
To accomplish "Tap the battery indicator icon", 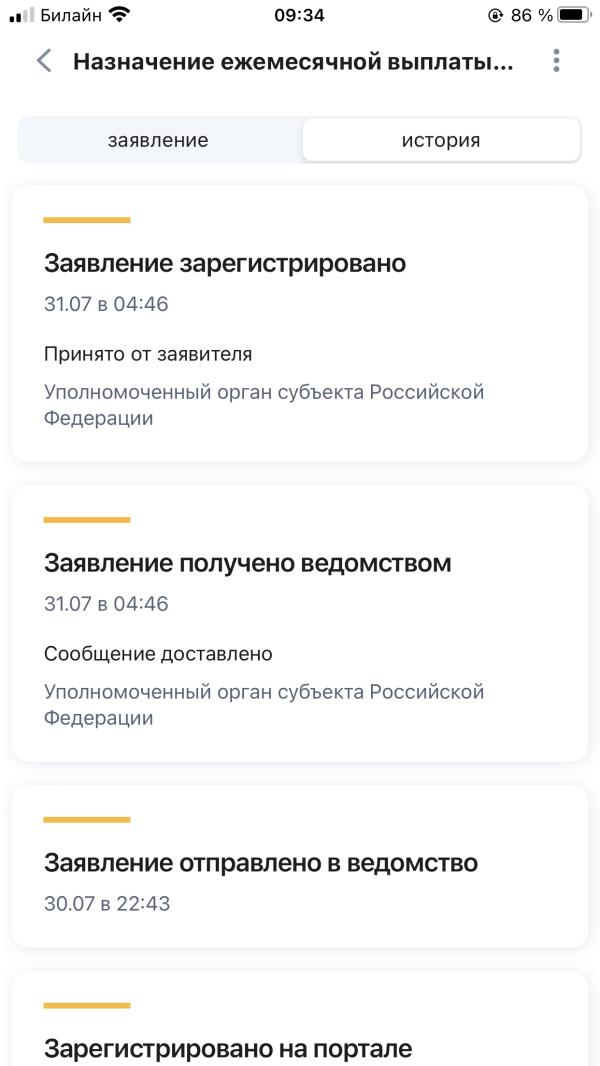I will [575, 15].
